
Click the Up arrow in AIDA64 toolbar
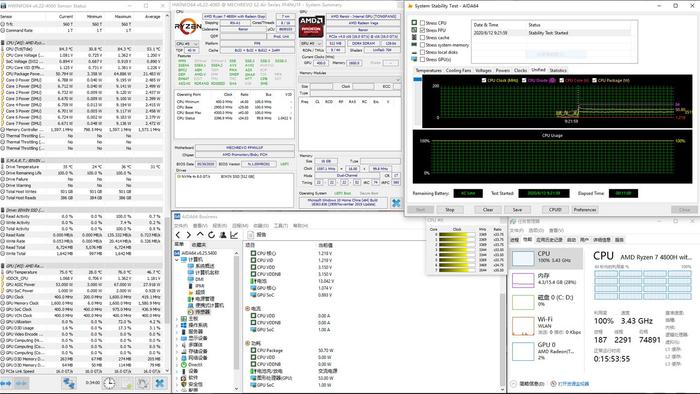(x=200, y=235)
